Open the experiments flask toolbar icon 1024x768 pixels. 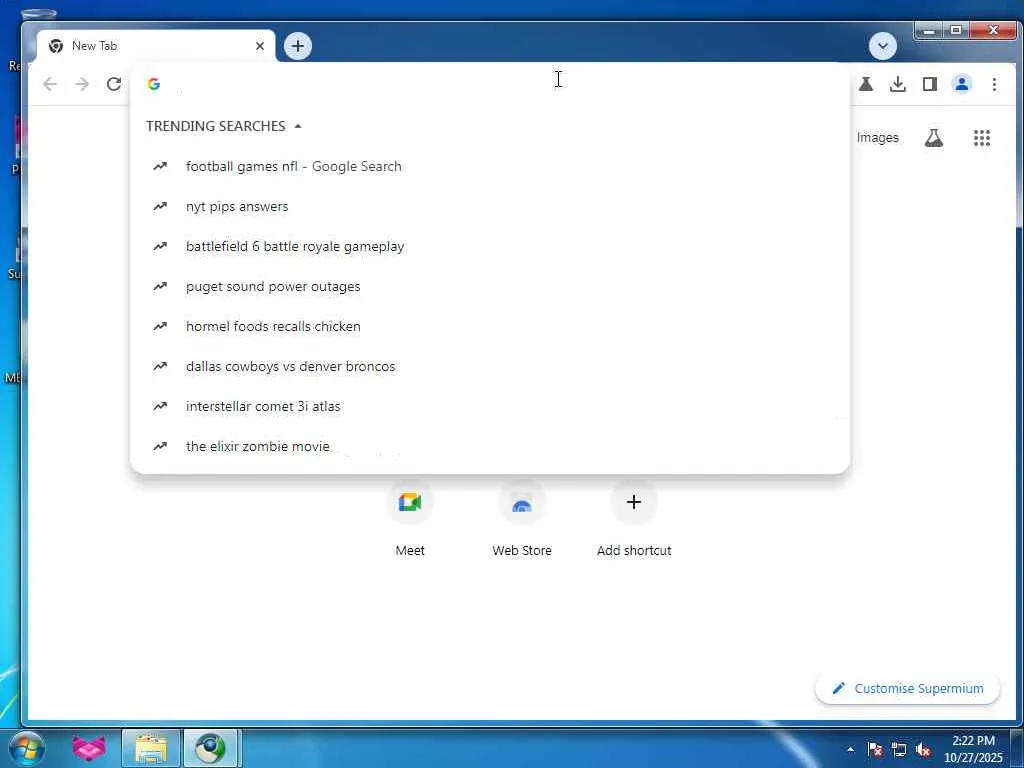[866, 84]
